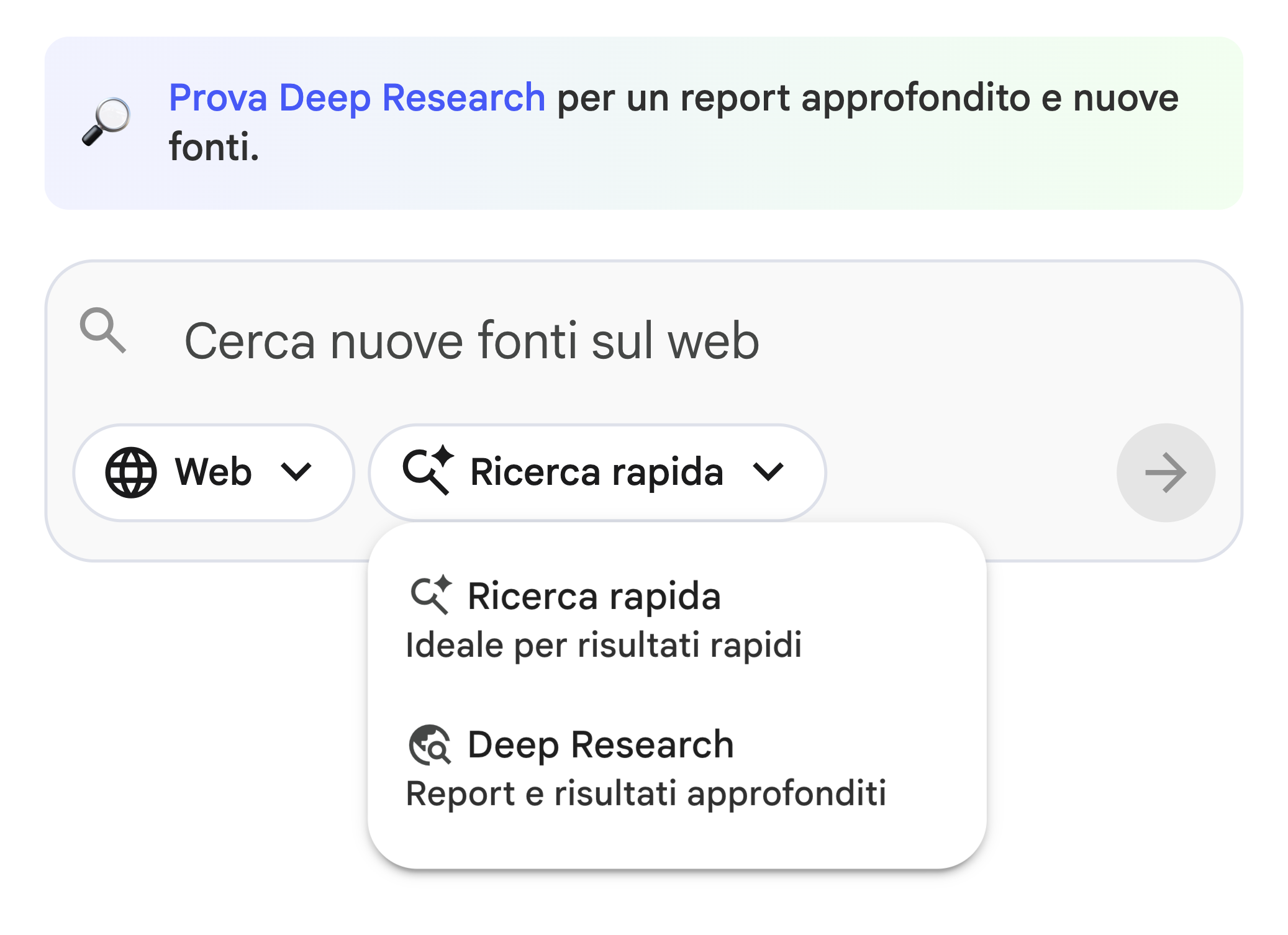The image size is (1288, 935).
Task: Click the right-arrow icon in the gray circle
Action: coord(1165,472)
